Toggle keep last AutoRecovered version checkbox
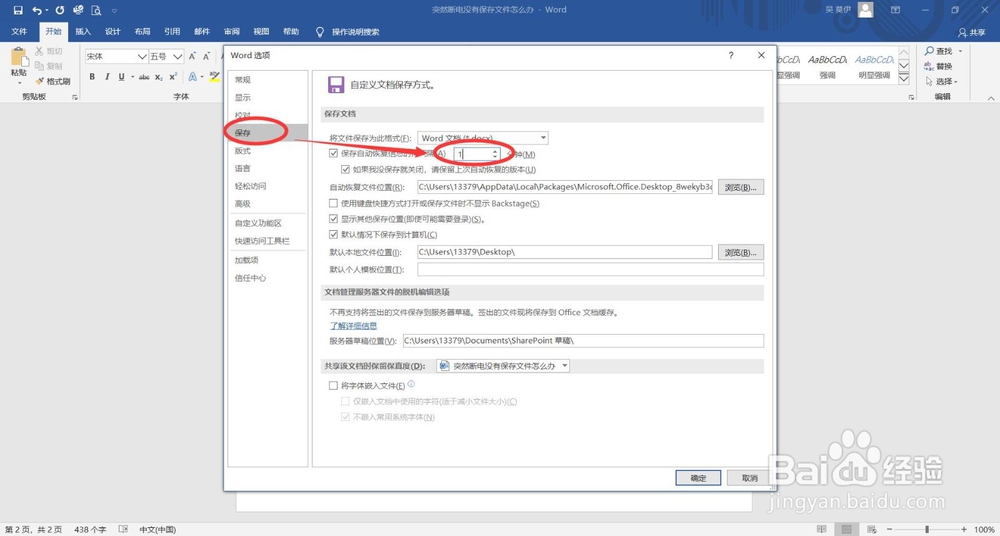Image resolution: width=1000 pixels, height=536 pixels. [345, 170]
